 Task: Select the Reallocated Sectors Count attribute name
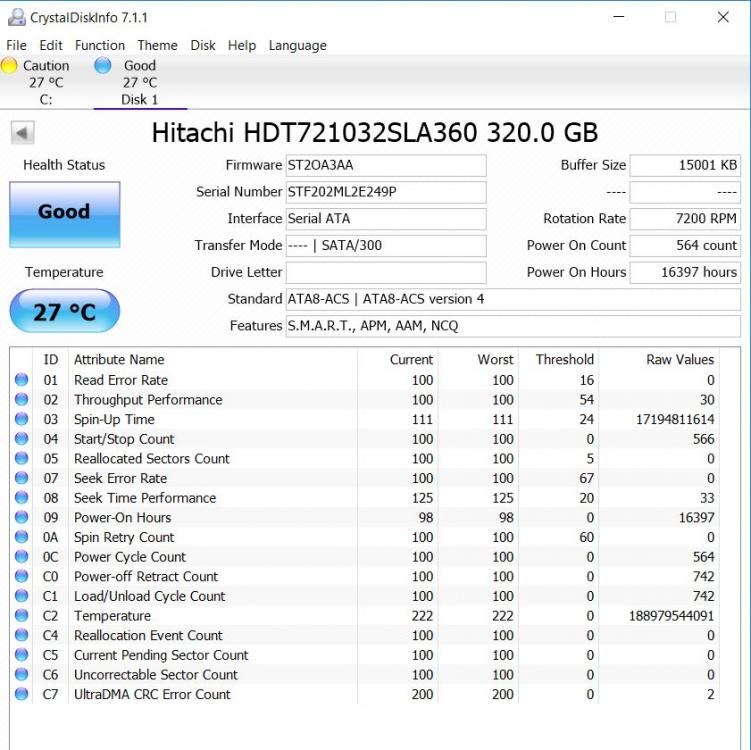pyautogui.click(x=152, y=458)
